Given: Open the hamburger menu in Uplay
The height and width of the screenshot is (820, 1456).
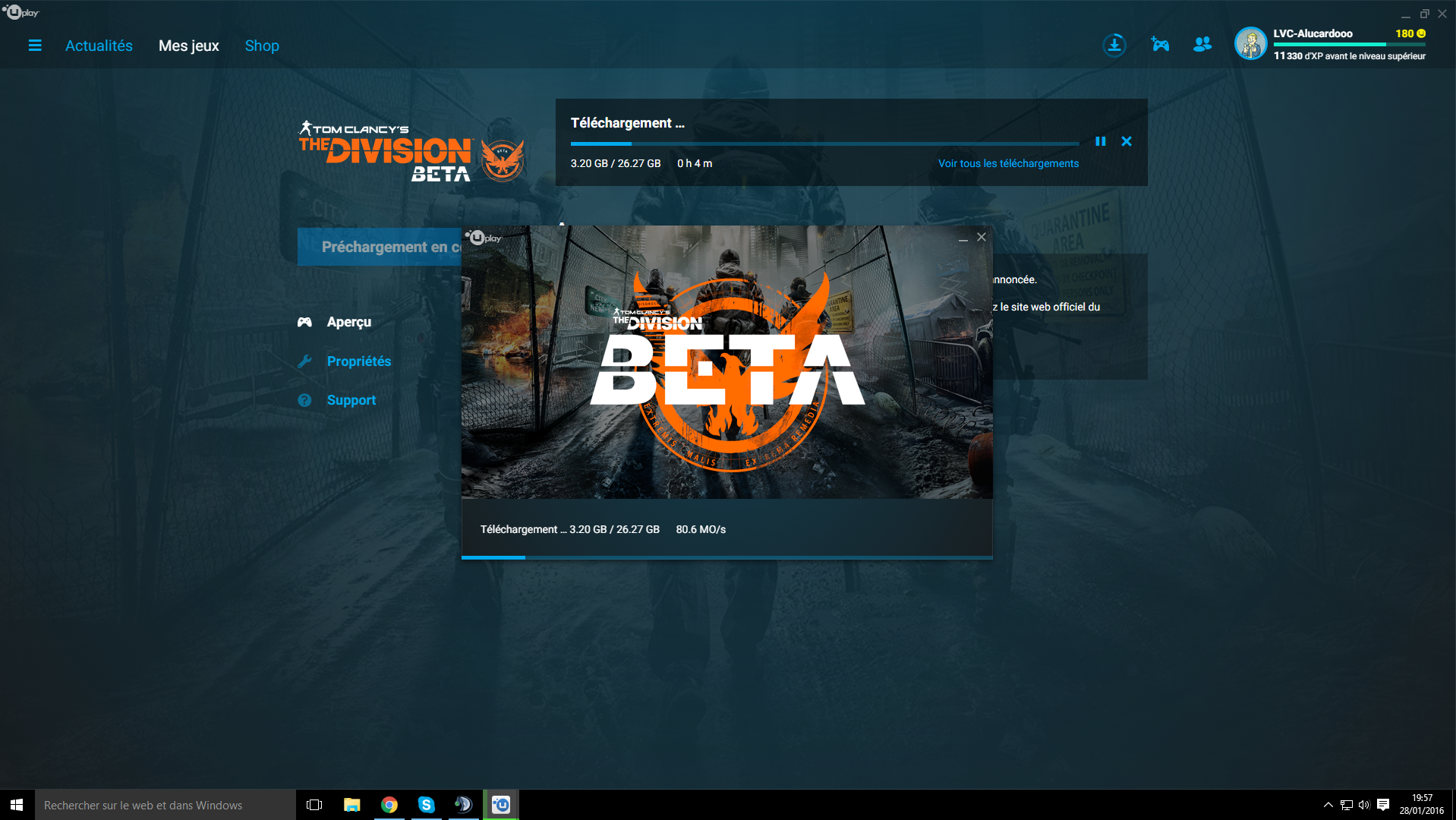Looking at the screenshot, I should (x=35, y=46).
